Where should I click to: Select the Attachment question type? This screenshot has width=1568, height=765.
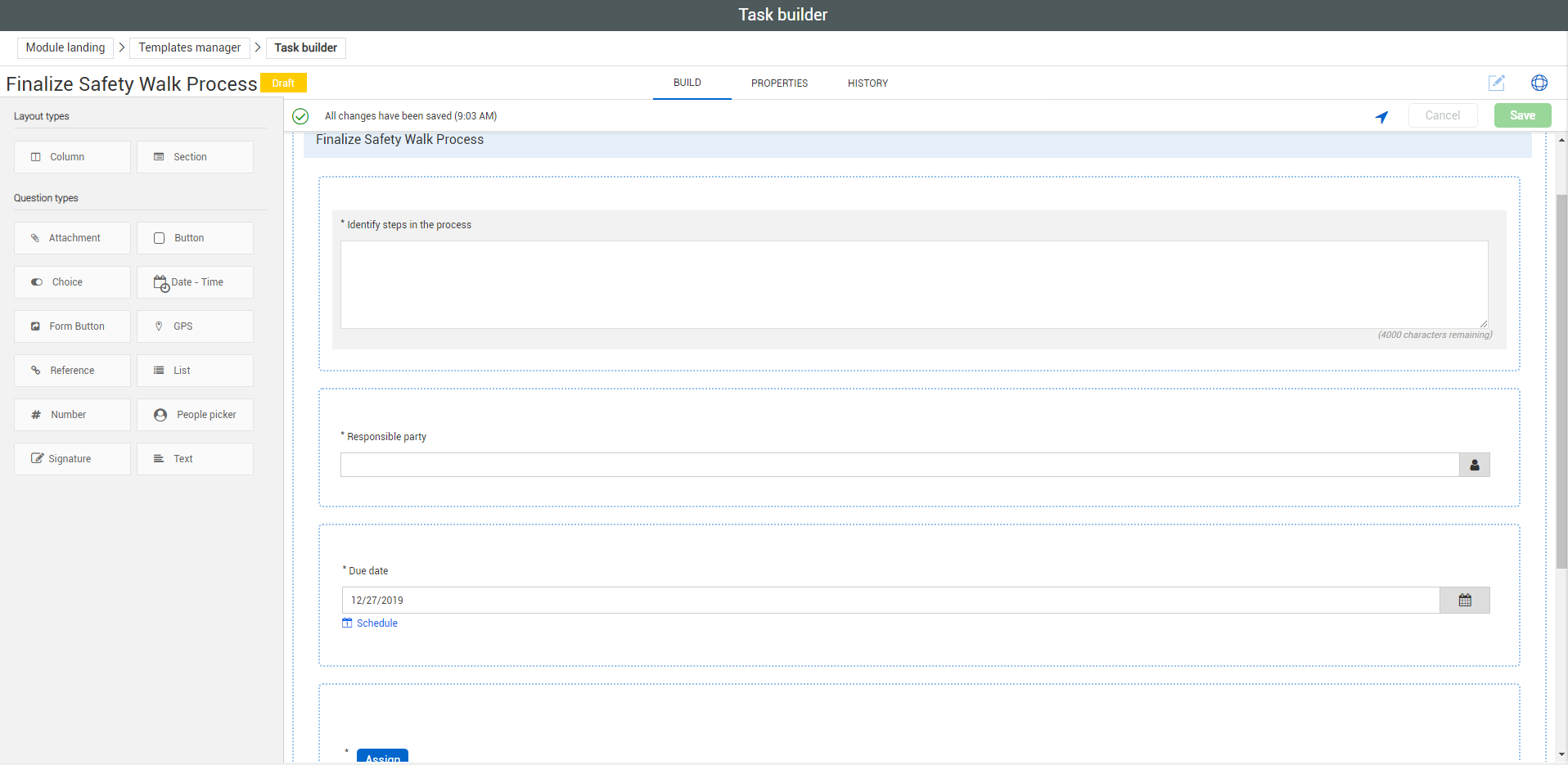coord(72,238)
